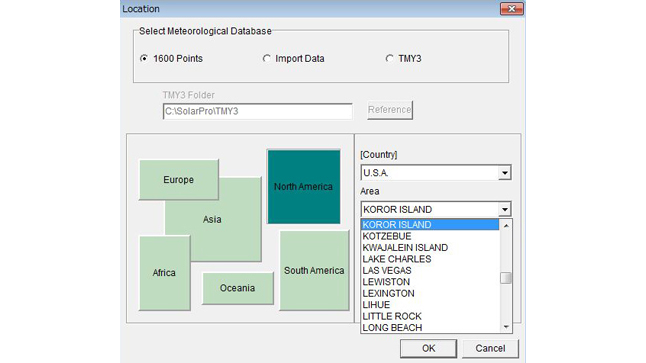The width and height of the screenshot is (646, 363).
Task: Choose KWAJALEIN ISLAND from the list
Action: [x=430, y=248]
